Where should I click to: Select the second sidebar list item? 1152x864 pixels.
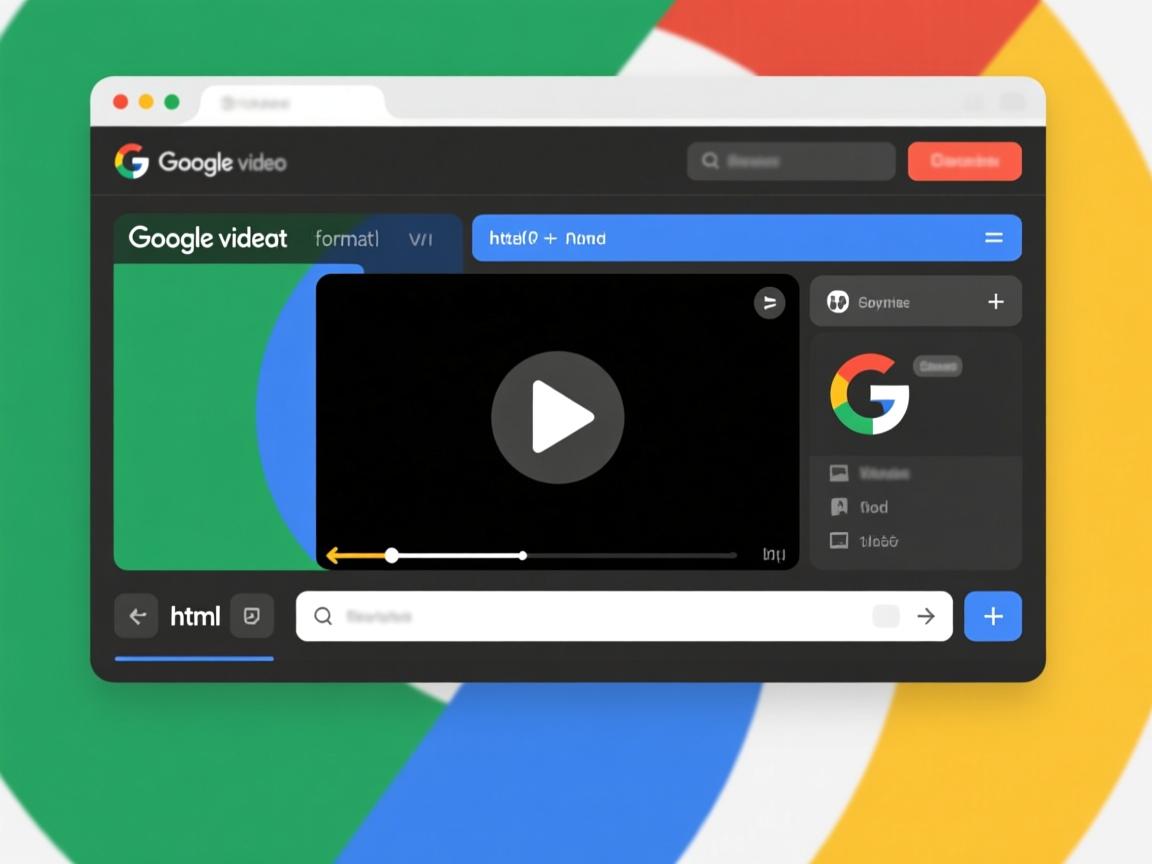tap(872, 507)
